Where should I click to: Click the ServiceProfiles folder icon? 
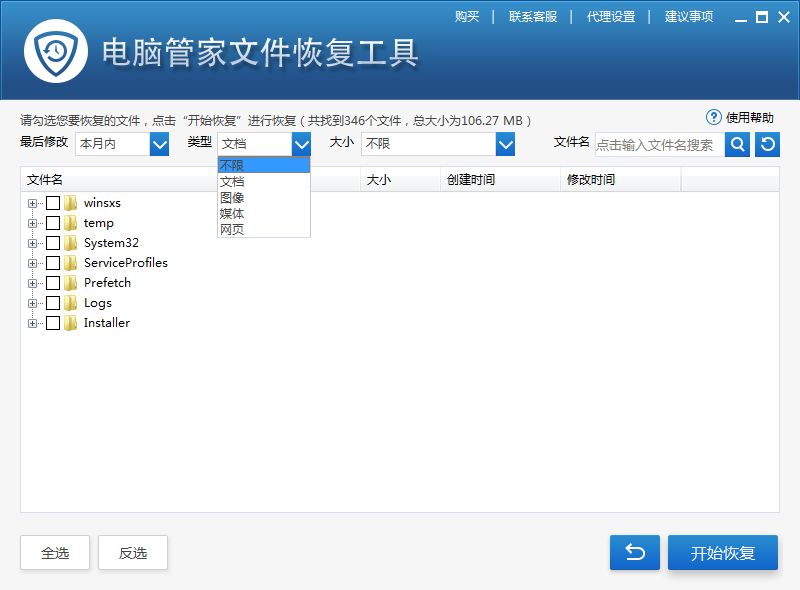pyautogui.click(x=70, y=263)
